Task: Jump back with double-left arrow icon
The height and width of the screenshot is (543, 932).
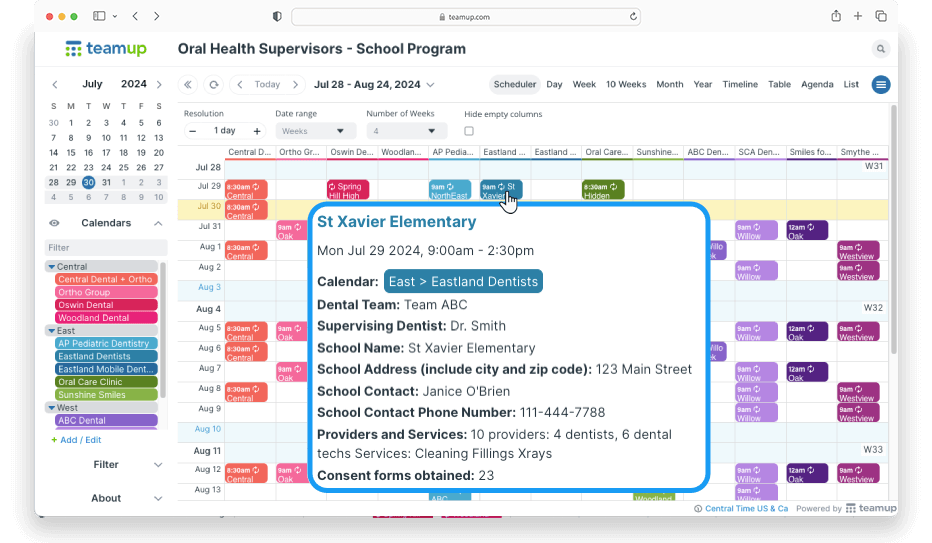Action: click(188, 84)
